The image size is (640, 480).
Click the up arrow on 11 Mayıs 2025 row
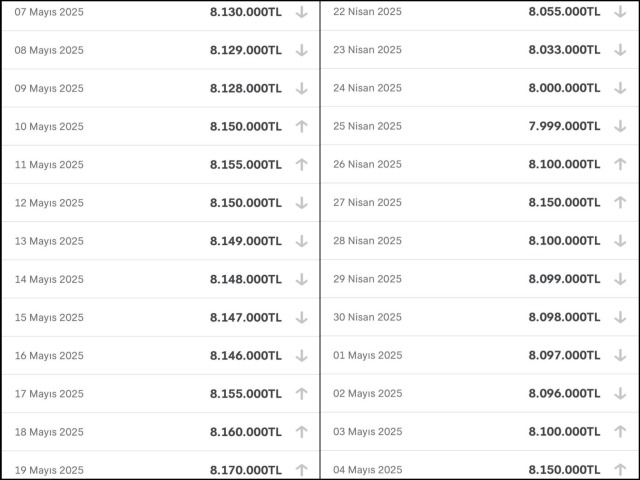click(x=301, y=165)
